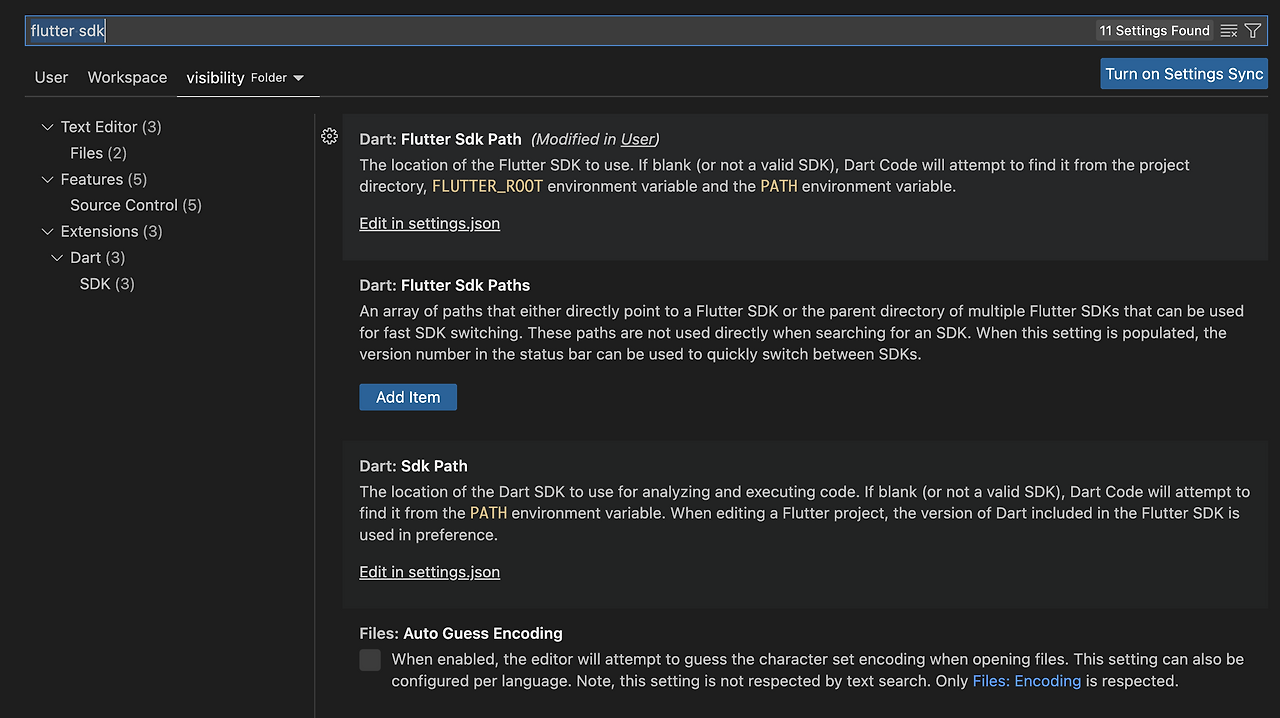
Task: Collapse the Text Editor tree section
Action: (x=47, y=127)
